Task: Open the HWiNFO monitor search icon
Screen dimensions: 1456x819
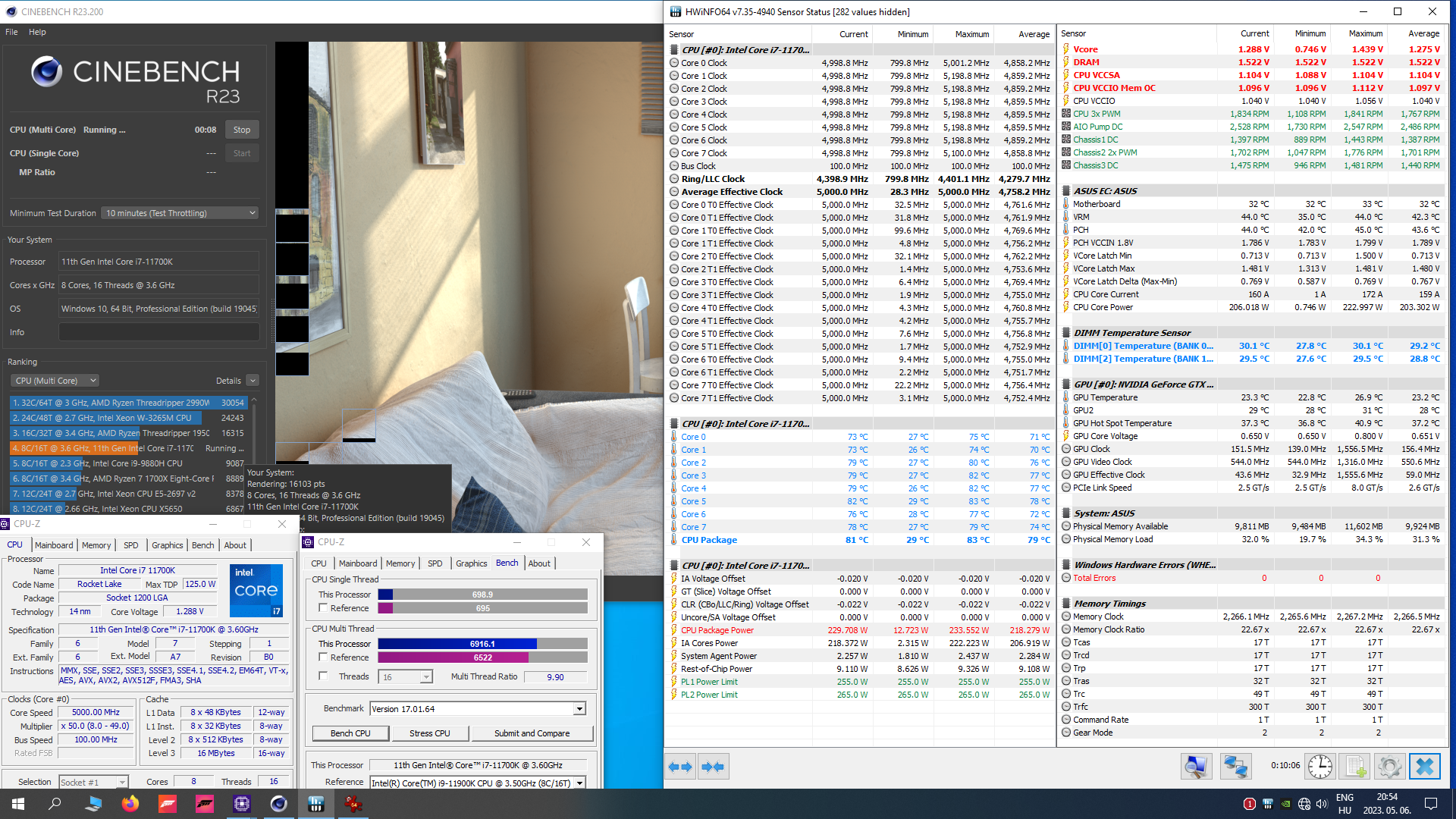Action: 1196,767
